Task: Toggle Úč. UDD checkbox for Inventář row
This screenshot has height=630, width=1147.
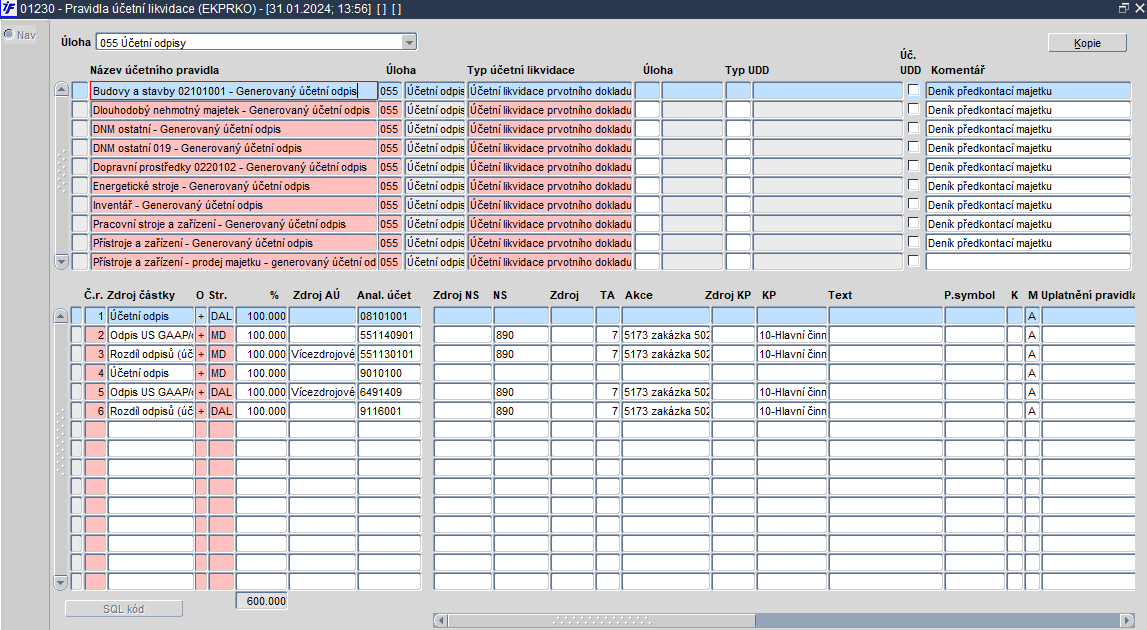Action: pyautogui.click(x=913, y=204)
